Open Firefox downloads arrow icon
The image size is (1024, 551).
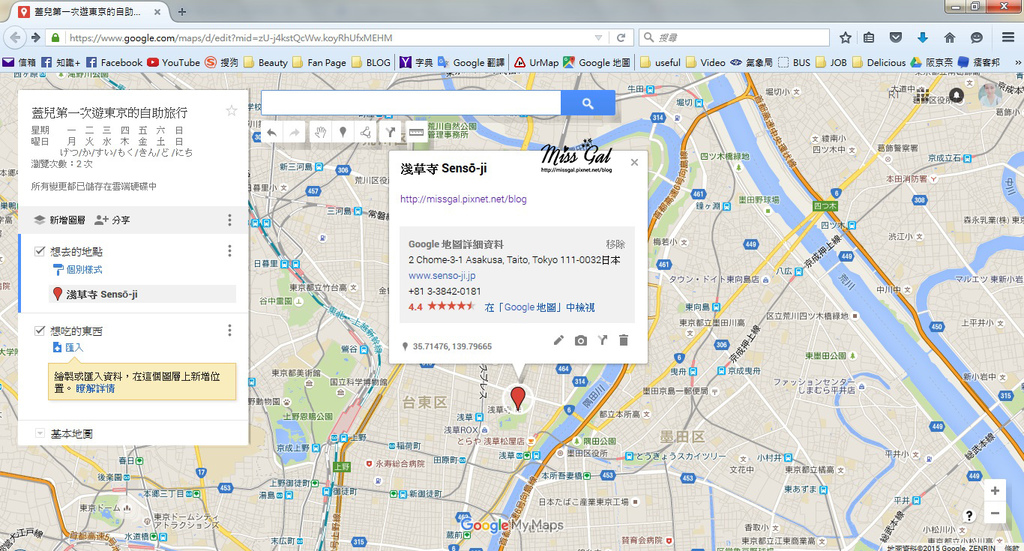tap(922, 37)
